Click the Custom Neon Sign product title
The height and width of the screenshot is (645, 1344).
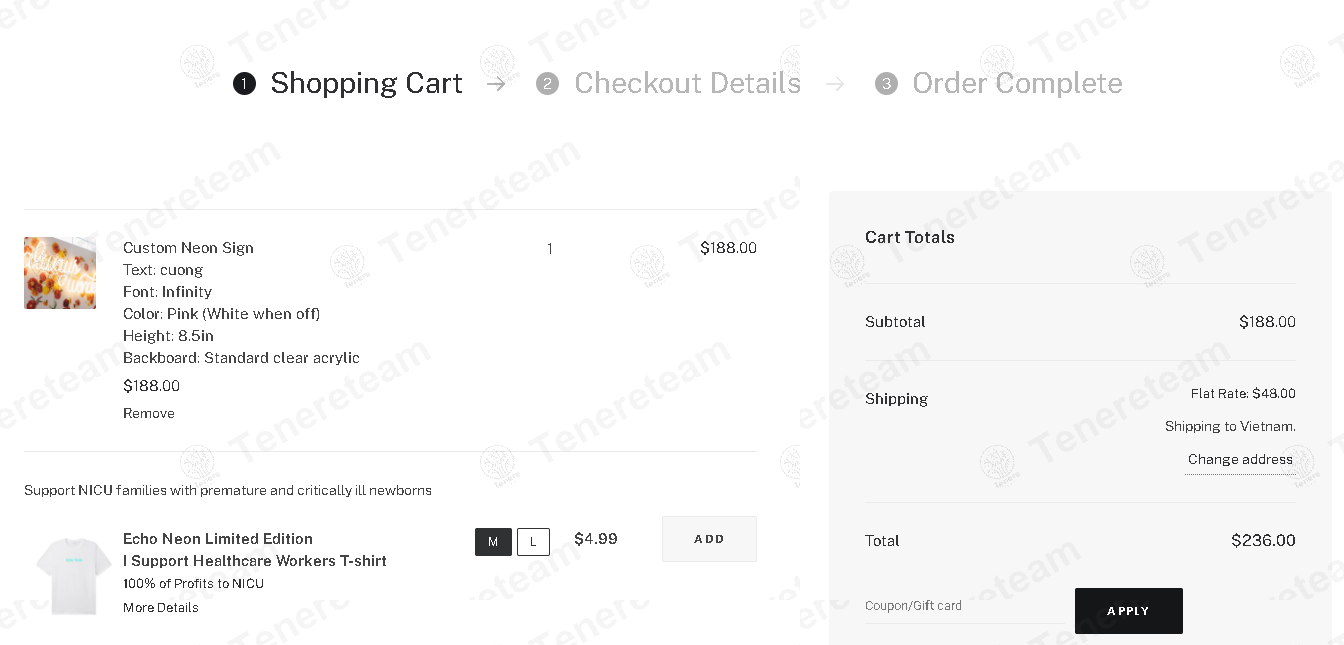click(x=188, y=248)
